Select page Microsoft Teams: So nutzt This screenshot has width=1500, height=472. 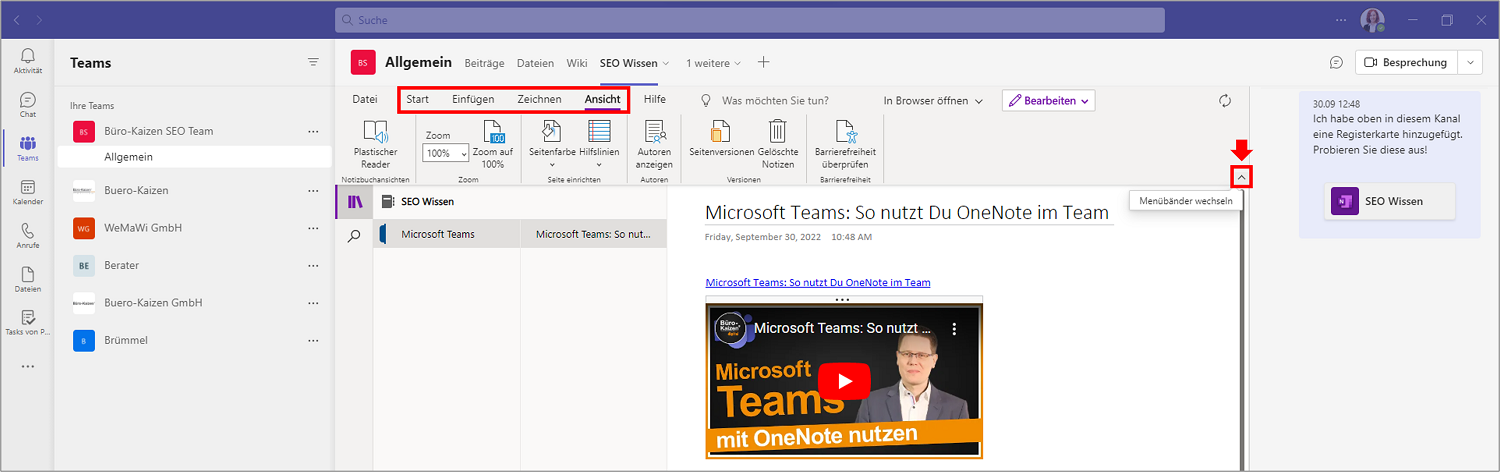click(594, 234)
